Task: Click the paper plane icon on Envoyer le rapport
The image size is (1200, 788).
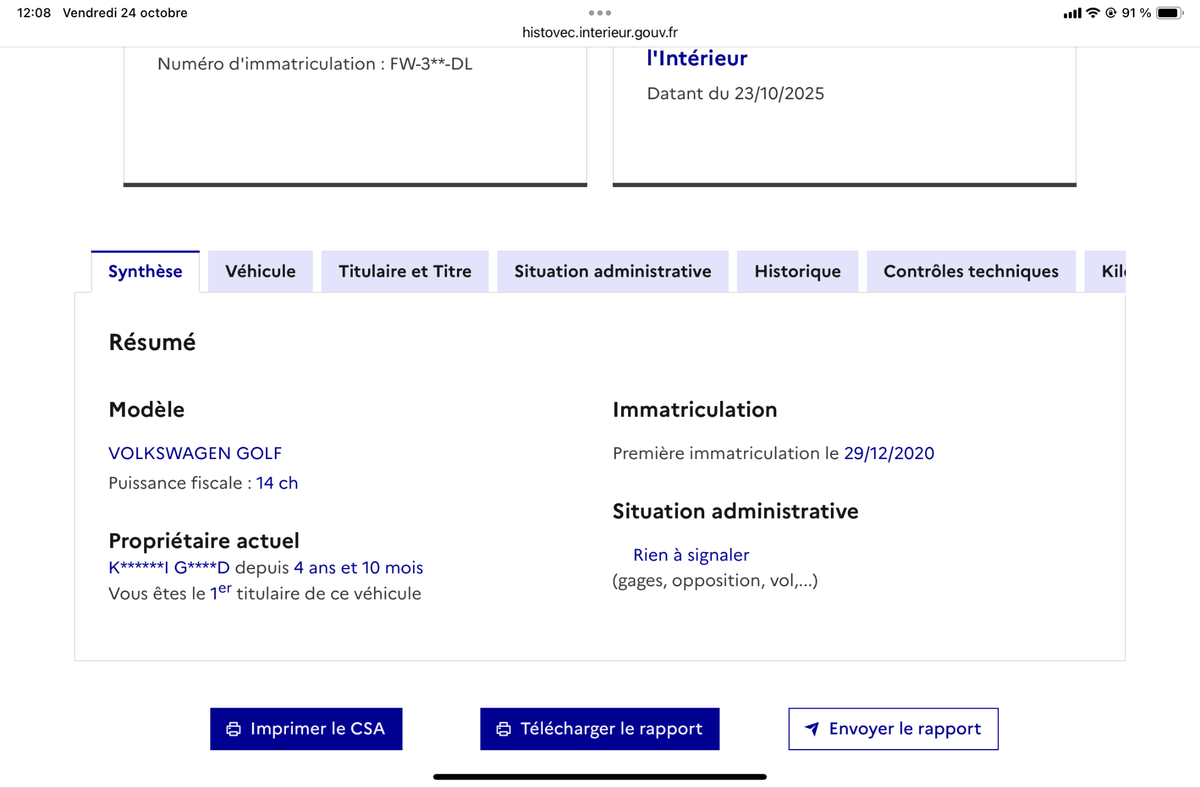Action: click(x=812, y=729)
